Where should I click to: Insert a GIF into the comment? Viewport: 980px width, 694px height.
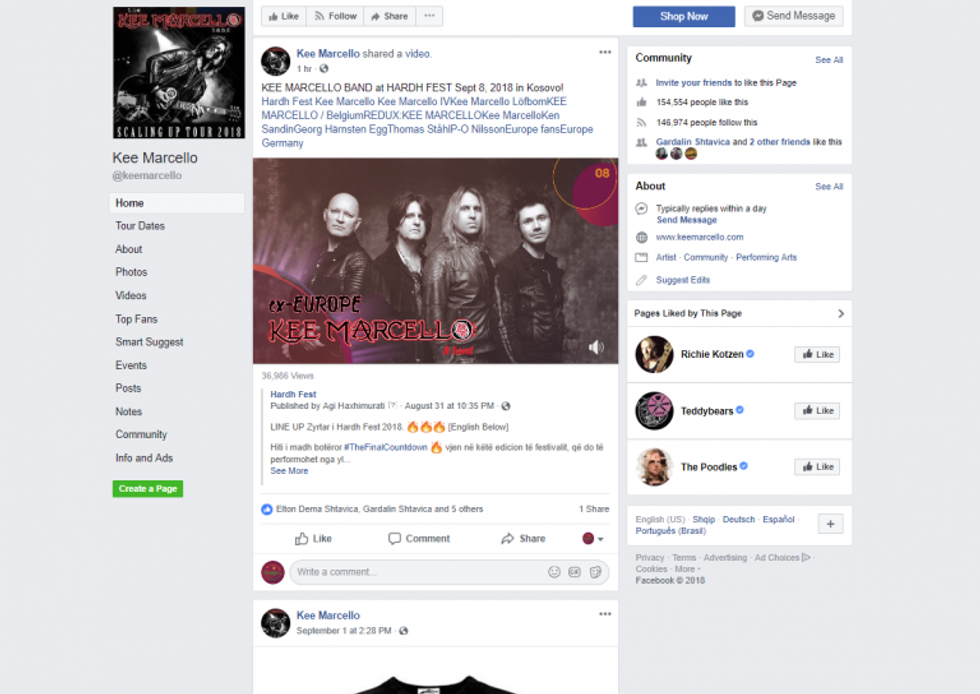pyautogui.click(x=574, y=572)
